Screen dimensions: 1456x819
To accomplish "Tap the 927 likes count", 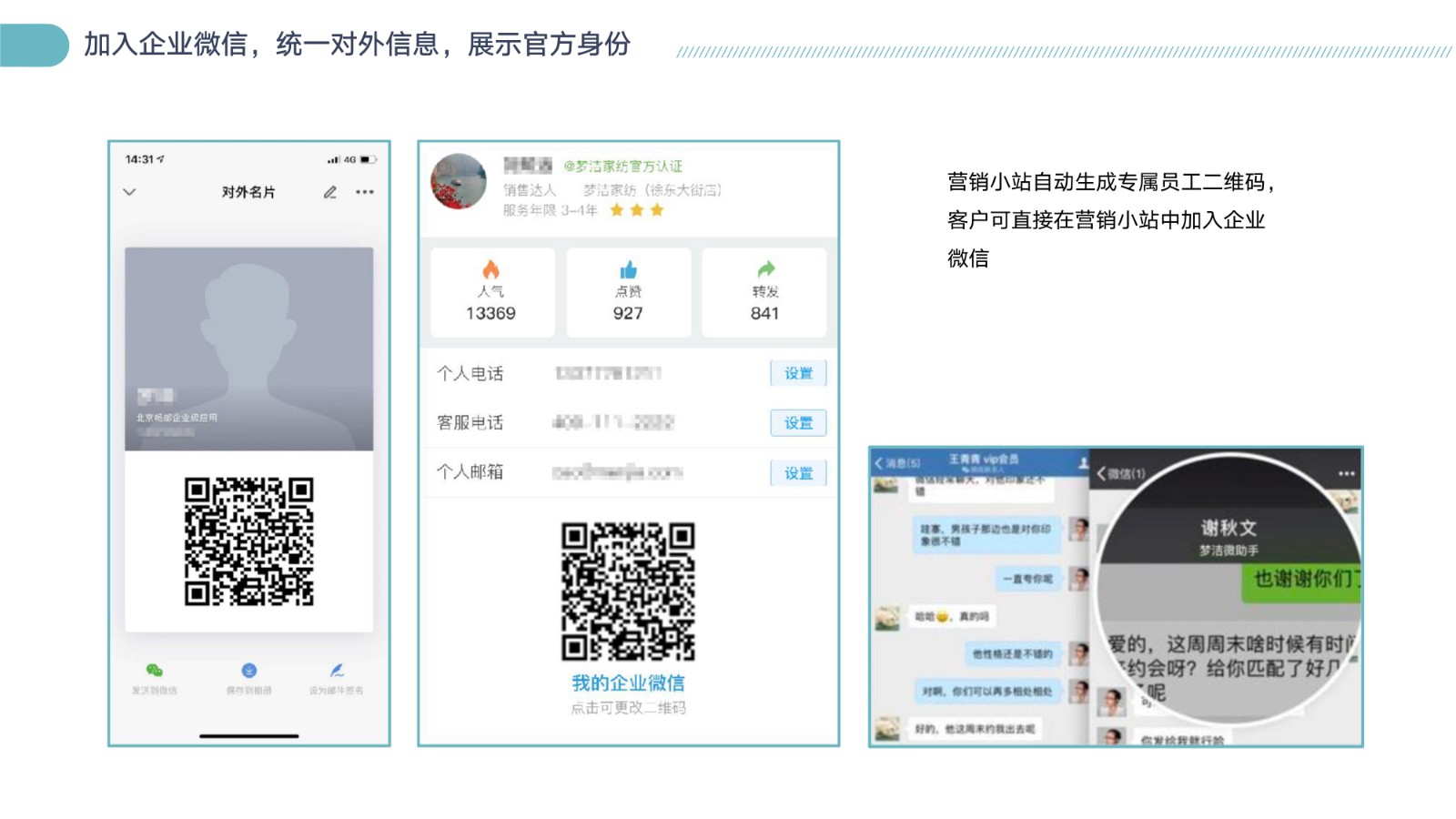I will click(628, 313).
